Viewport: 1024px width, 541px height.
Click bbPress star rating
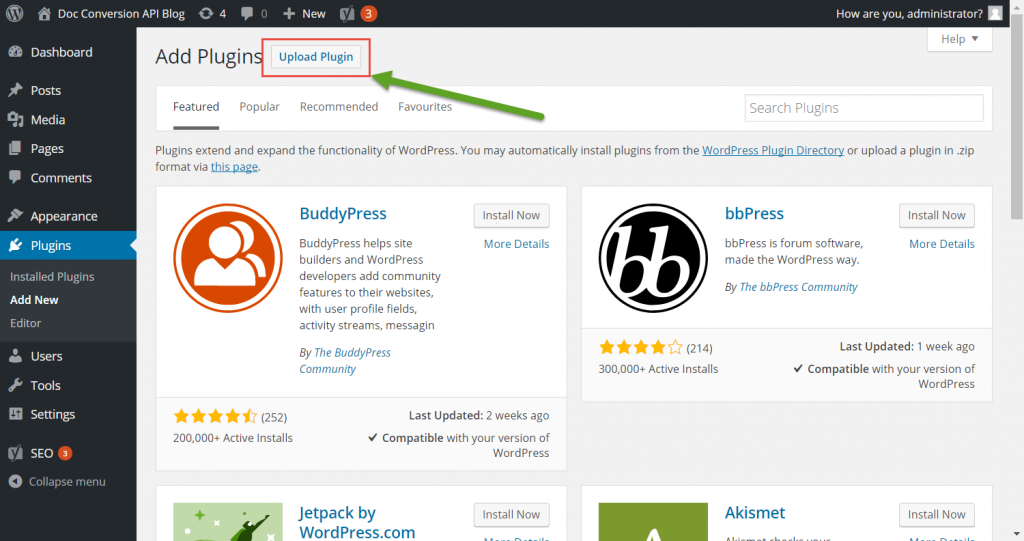click(x=641, y=347)
